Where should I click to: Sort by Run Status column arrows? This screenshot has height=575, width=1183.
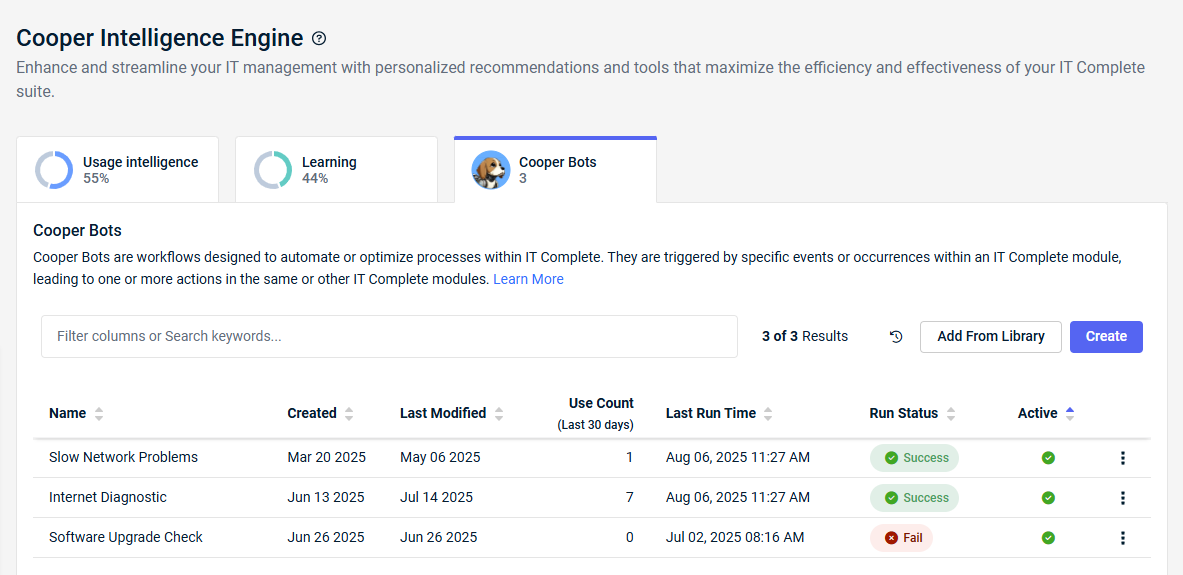click(951, 414)
